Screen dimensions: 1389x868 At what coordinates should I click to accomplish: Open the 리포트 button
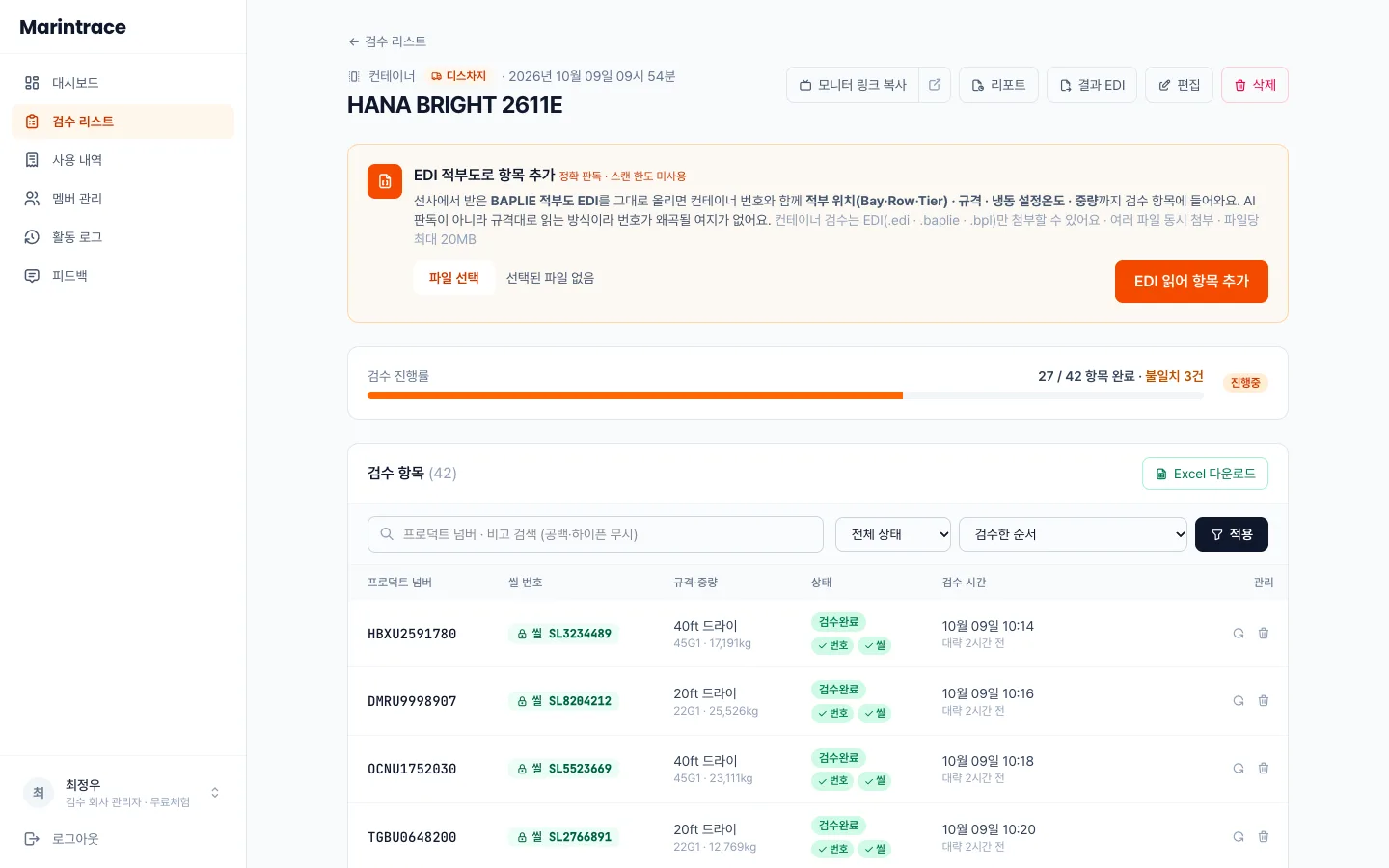[998, 85]
